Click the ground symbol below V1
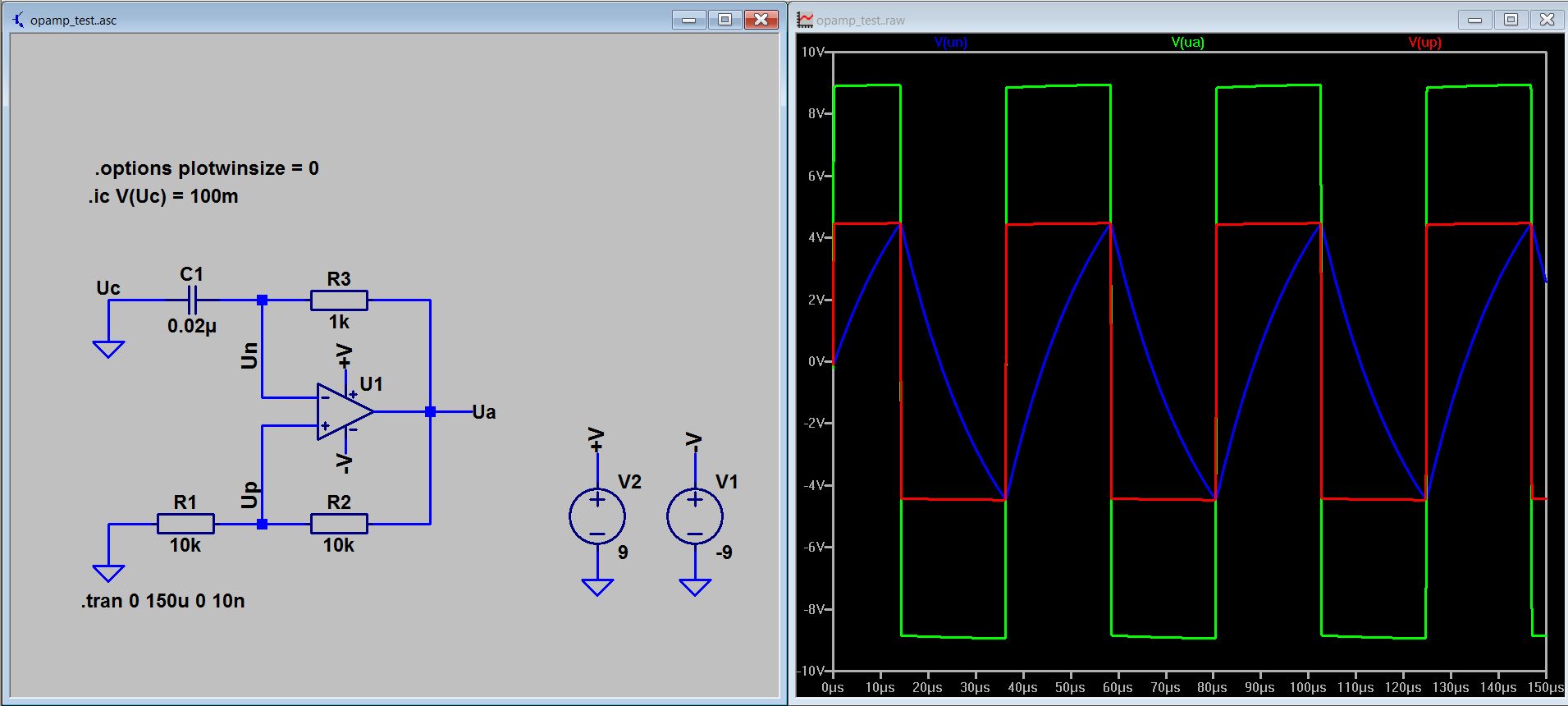 [695, 586]
